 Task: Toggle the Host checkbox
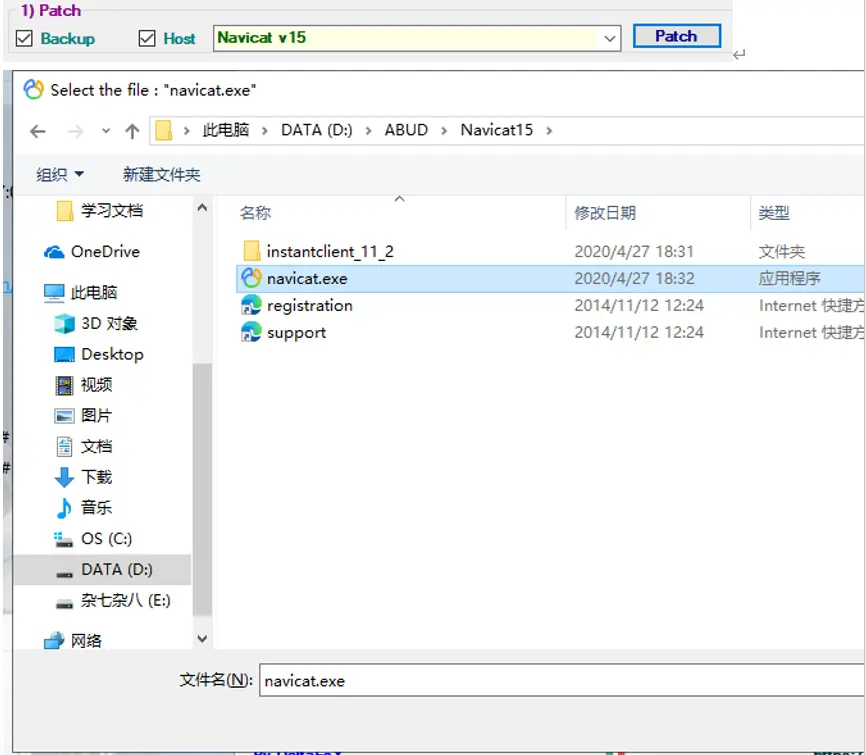pos(147,38)
